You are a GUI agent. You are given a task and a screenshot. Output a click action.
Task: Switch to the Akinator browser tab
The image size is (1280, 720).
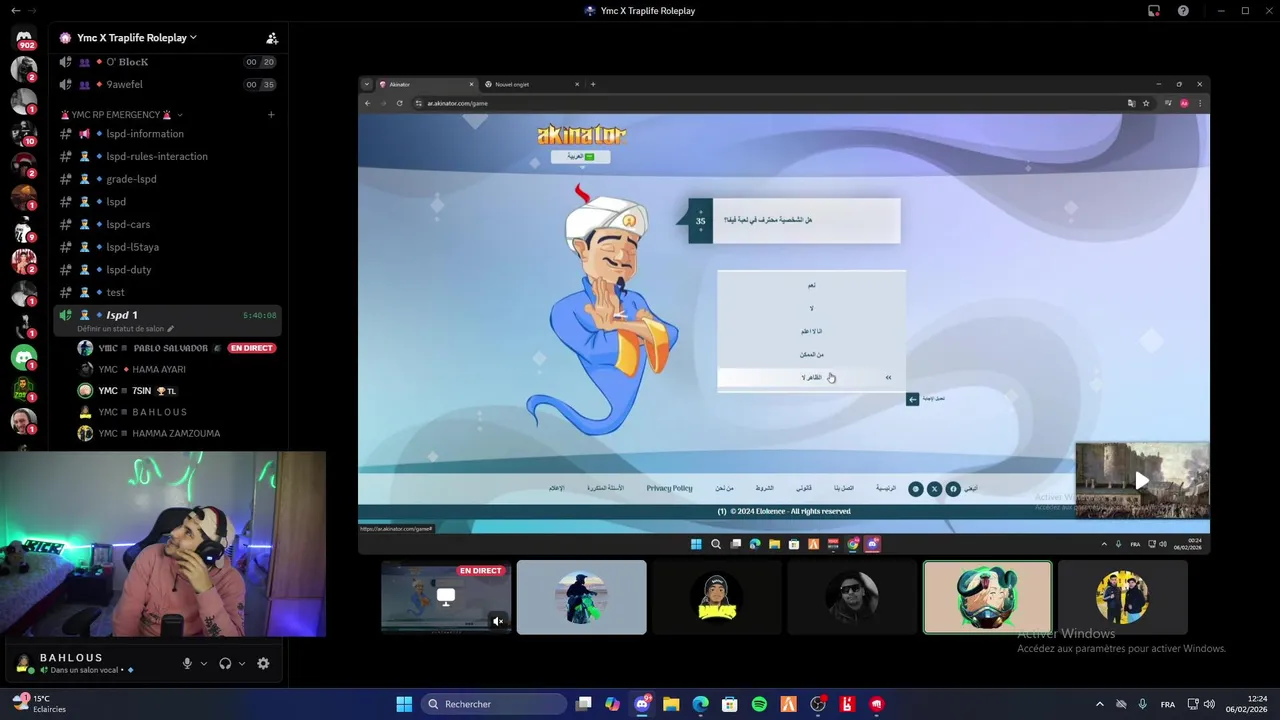[427, 84]
